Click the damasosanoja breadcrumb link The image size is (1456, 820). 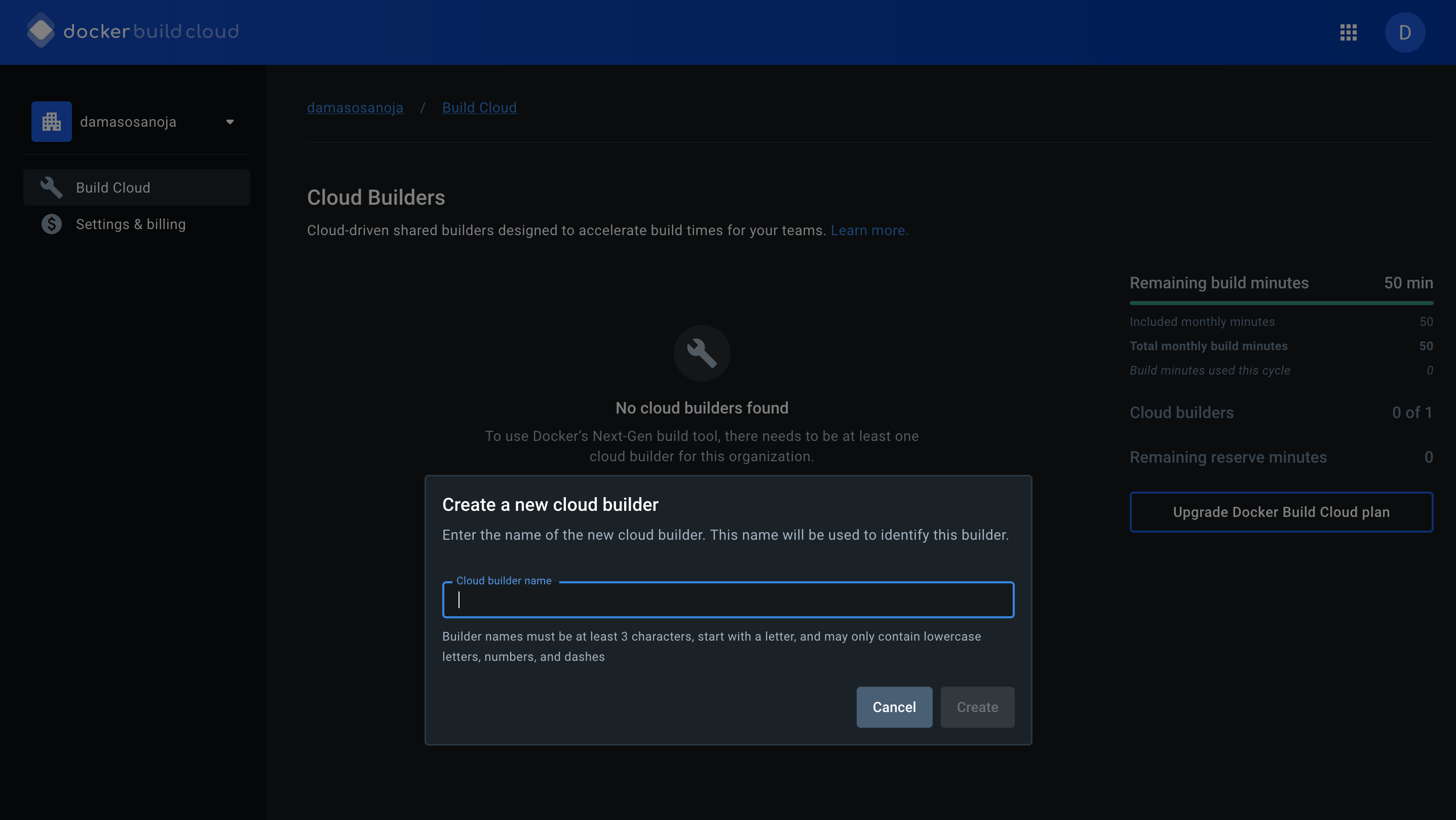coord(355,107)
